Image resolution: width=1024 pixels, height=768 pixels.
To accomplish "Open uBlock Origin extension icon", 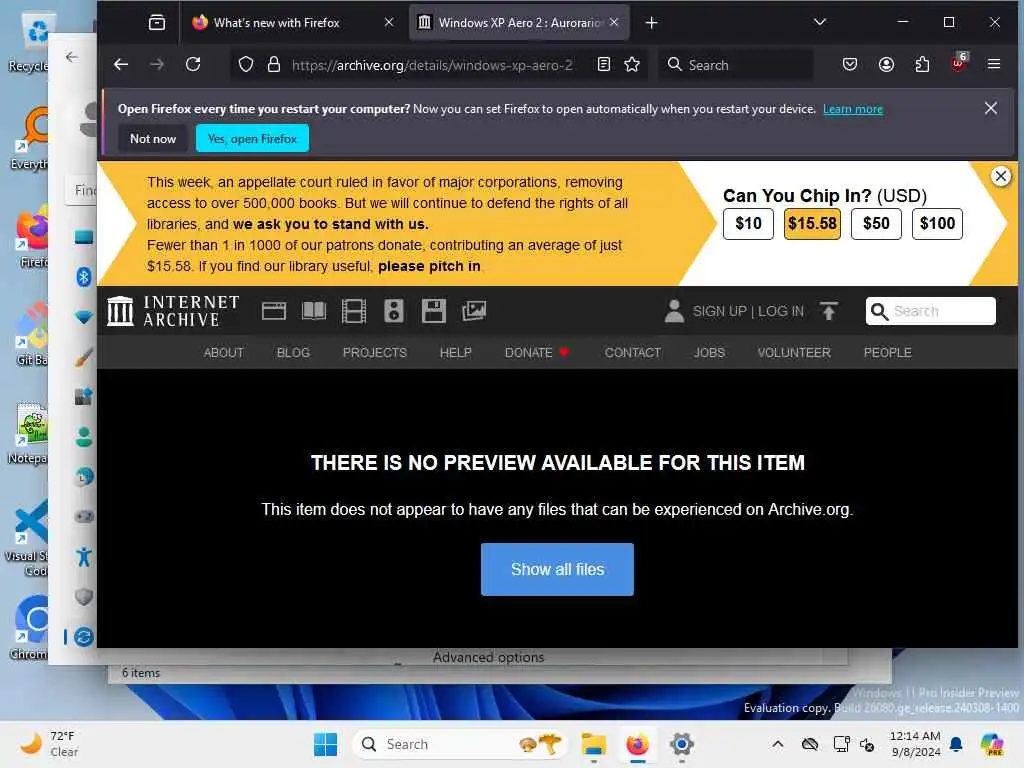I will pyautogui.click(x=959, y=63).
